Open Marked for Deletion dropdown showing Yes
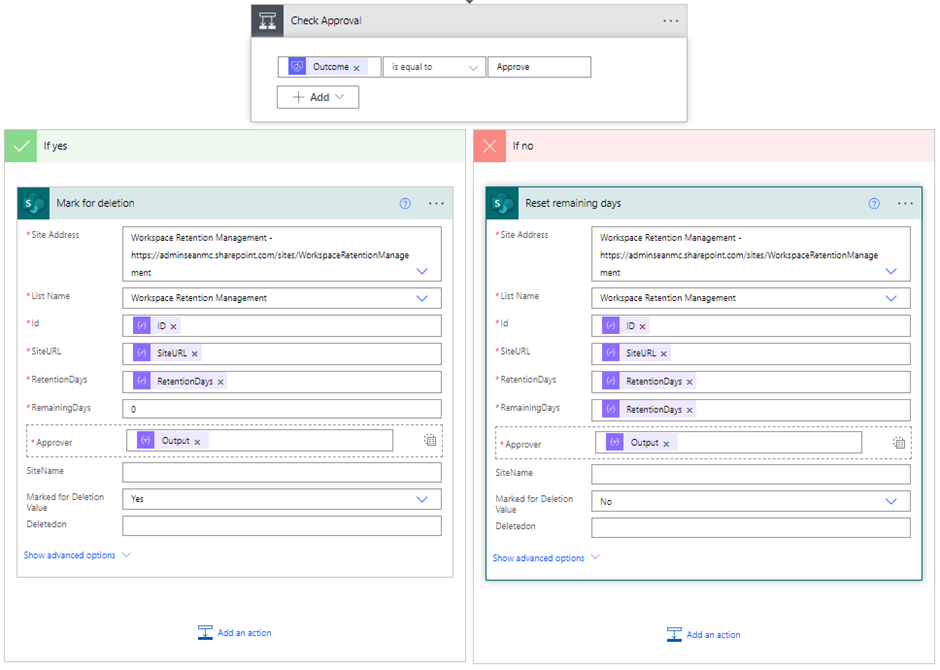This screenshot has height=670, width=940. [x=282, y=499]
